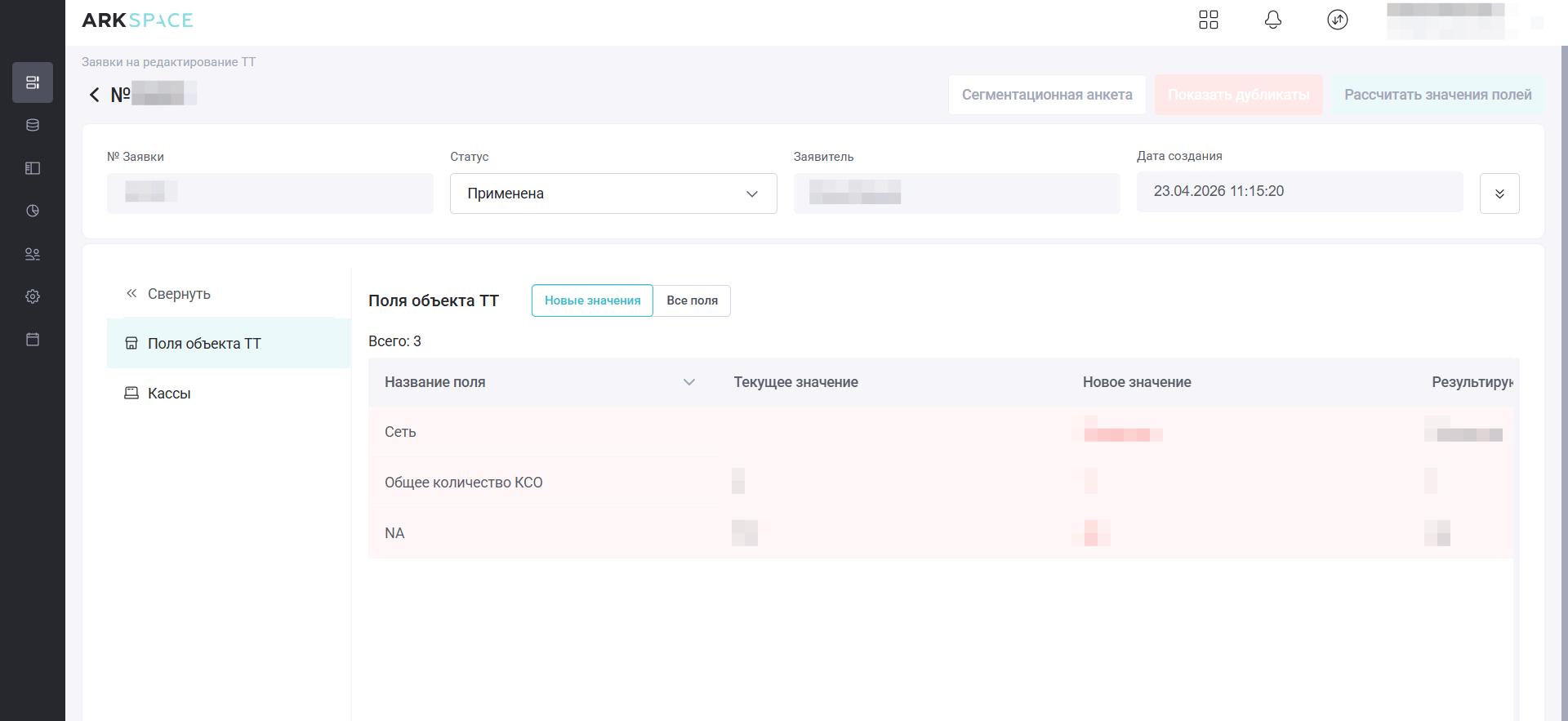Switch to 'Все поля' filter
Viewport: 1568px width, 721px height.
tap(692, 300)
